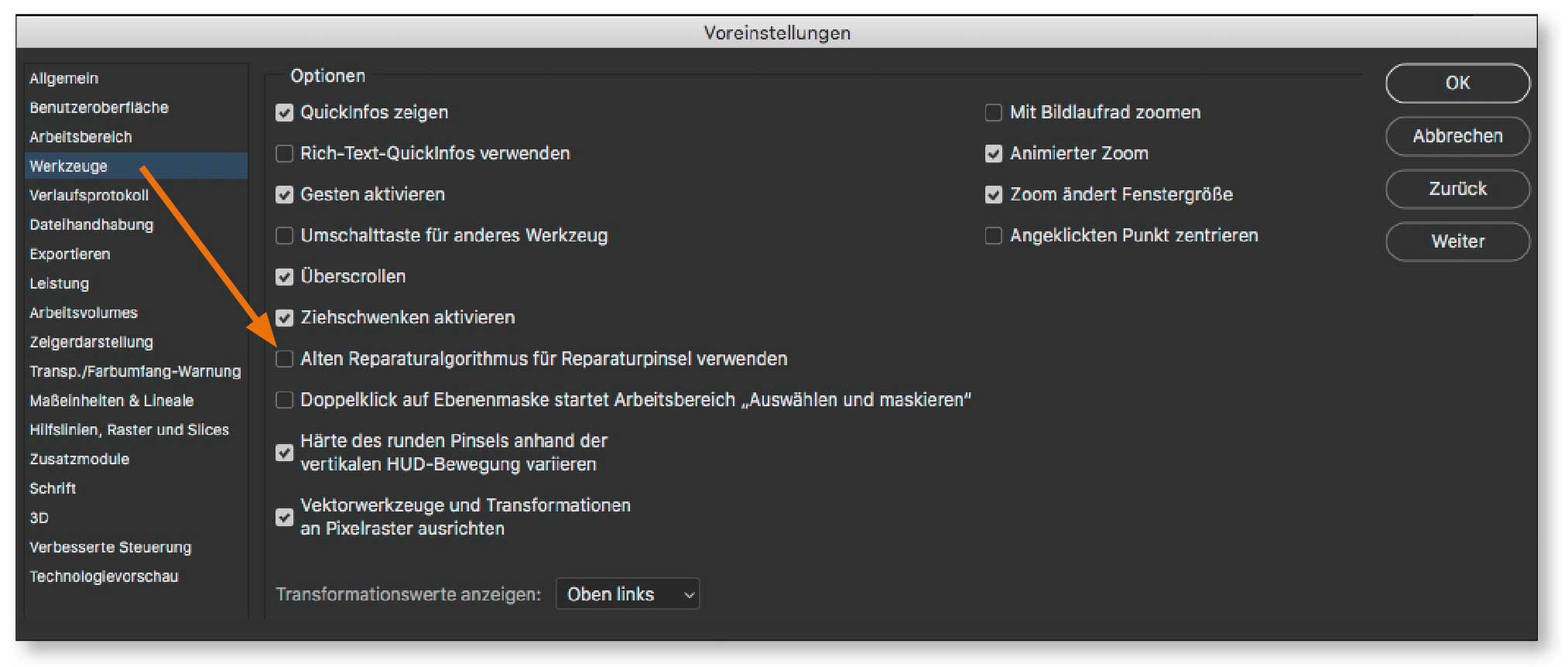Click the OK button
1568x667 pixels.
point(1457,83)
